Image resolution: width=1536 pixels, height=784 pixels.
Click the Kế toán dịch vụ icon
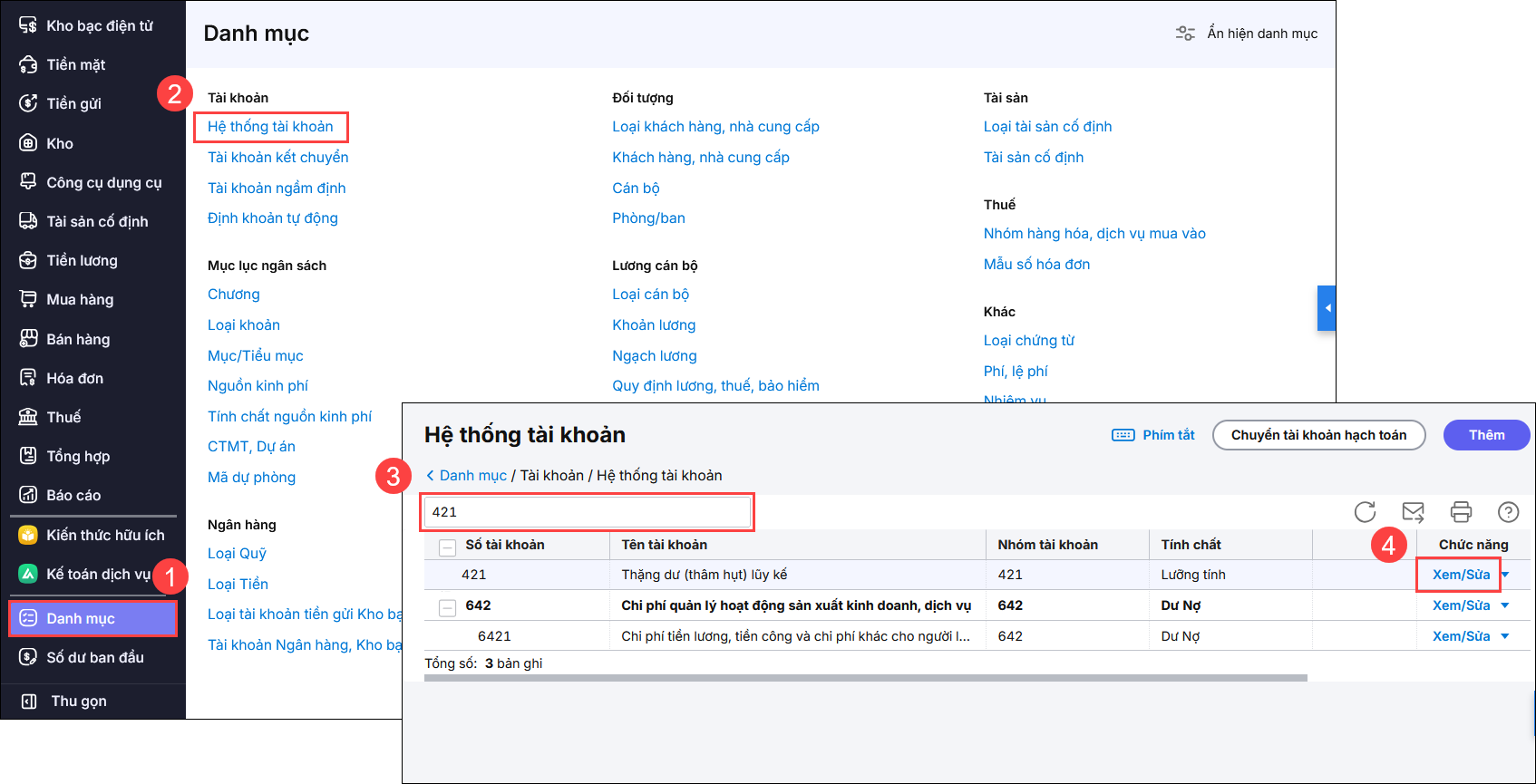pos(28,574)
